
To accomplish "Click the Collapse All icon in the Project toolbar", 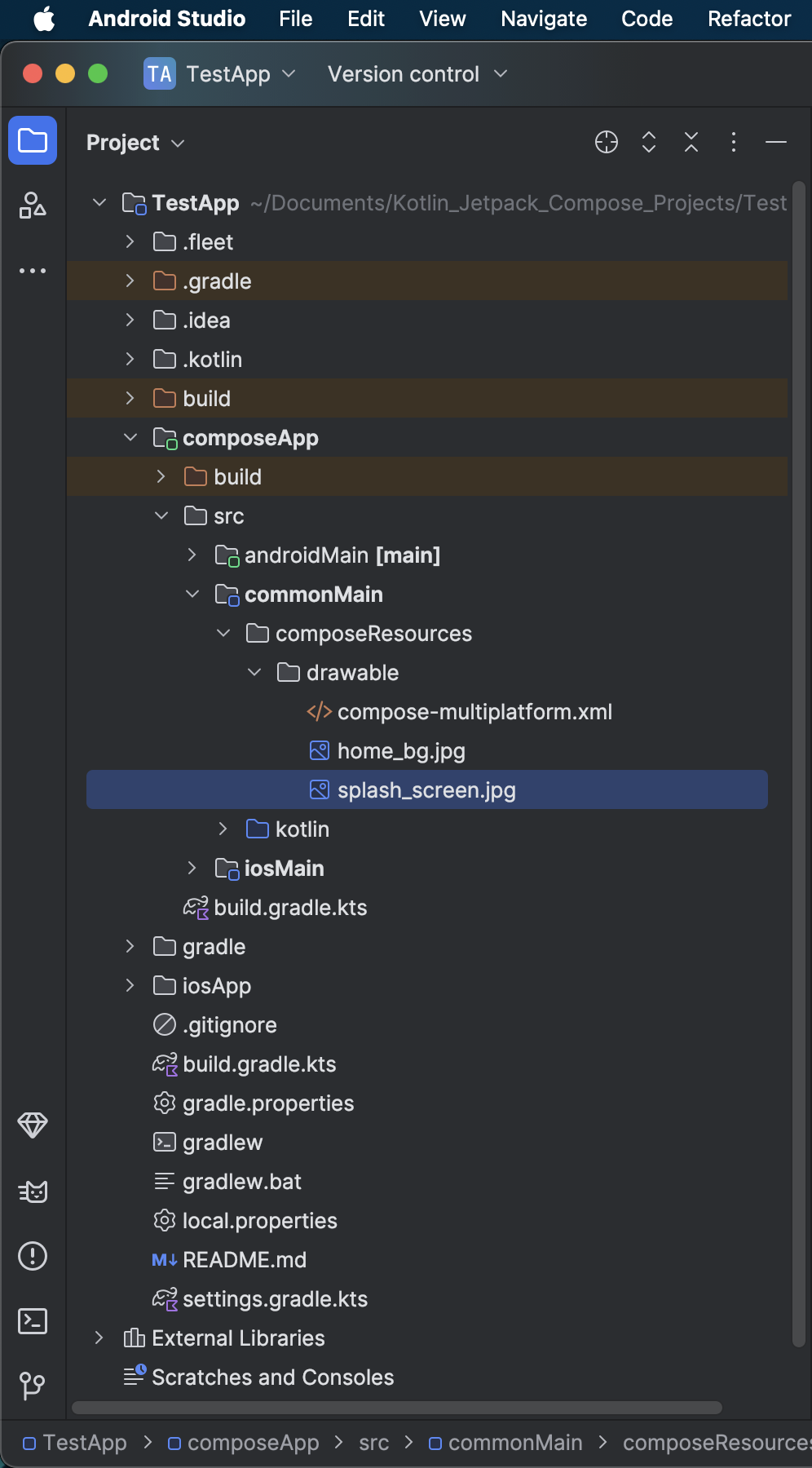I will (691, 142).
